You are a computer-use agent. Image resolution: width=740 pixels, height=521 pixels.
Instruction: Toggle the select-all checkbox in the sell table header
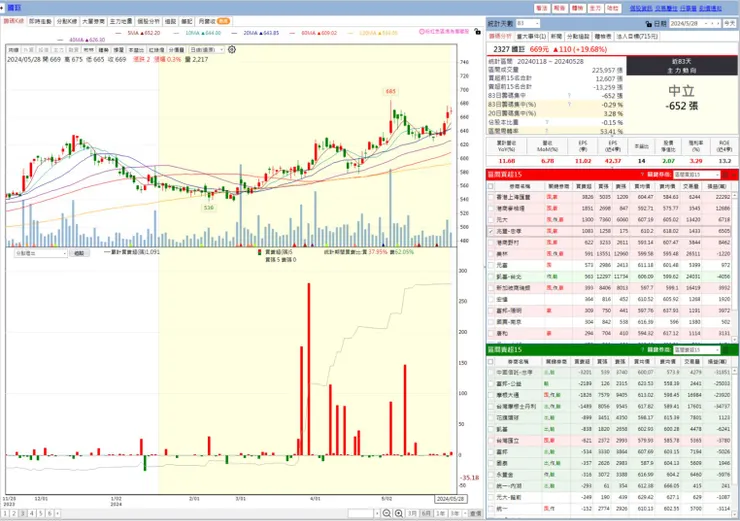click(x=491, y=361)
